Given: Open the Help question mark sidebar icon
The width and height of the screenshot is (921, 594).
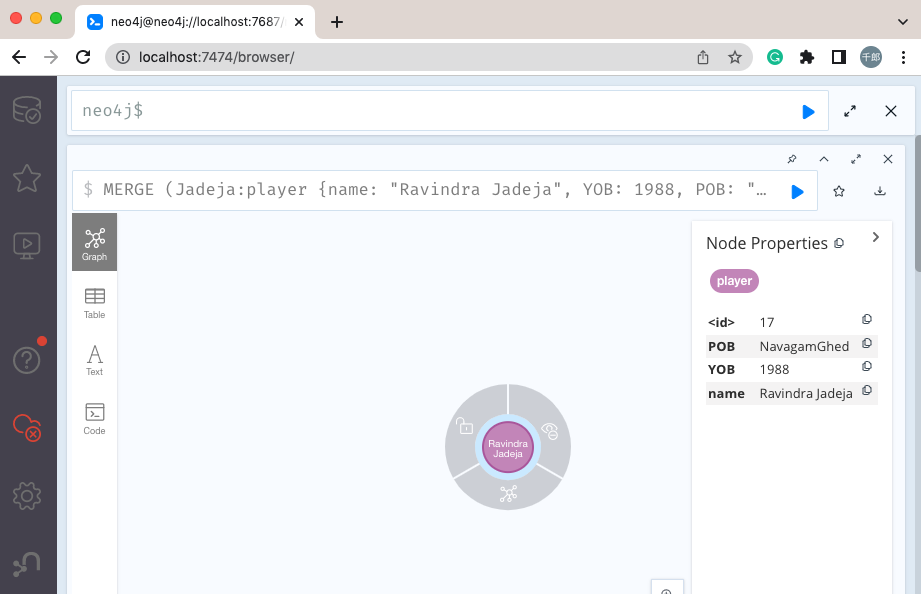Looking at the screenshot, I should [x=27, y=360].
